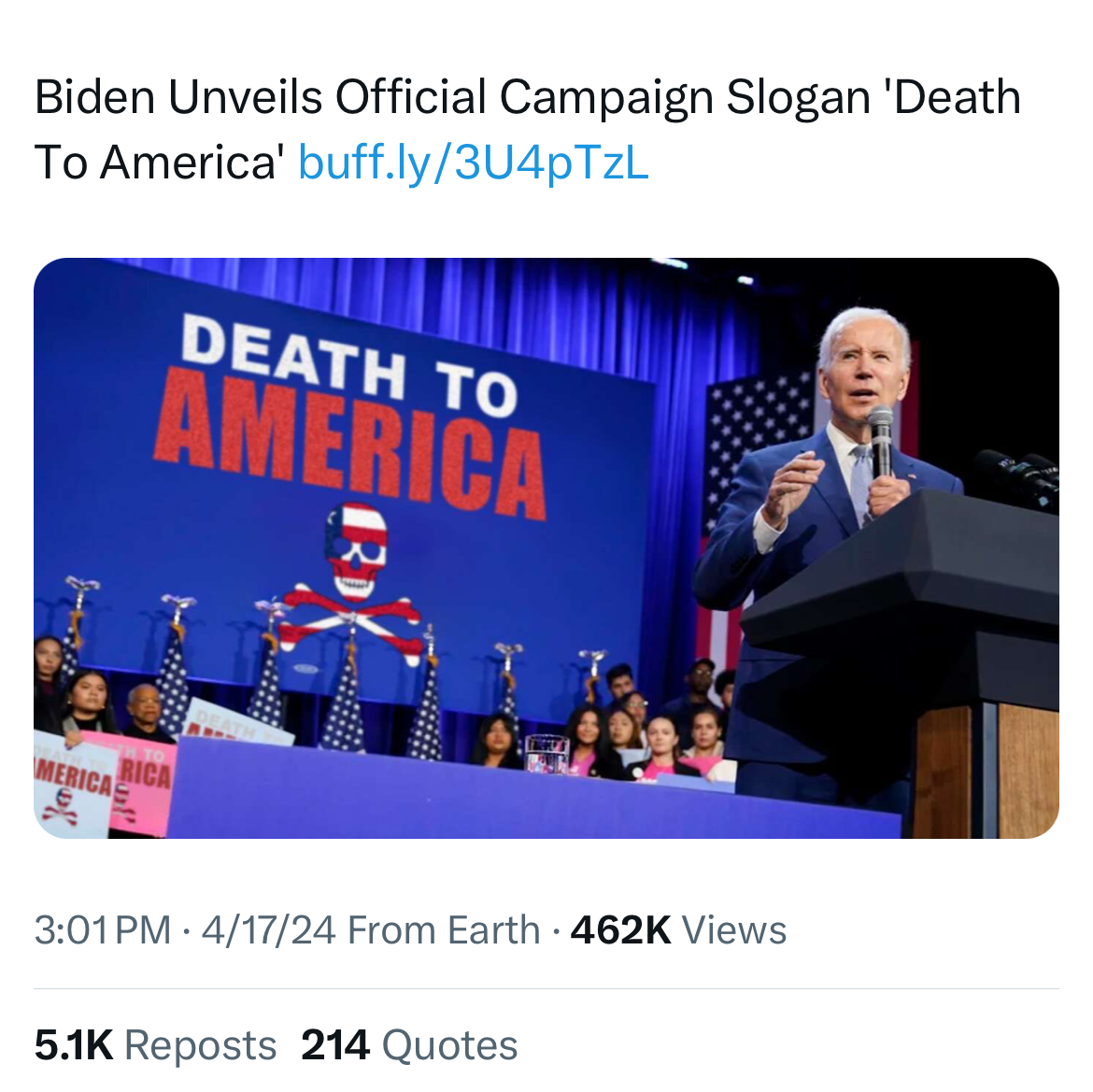Click the 462K view count number
The width and height of the screenshot is (1093, 1092).
[x=620, y=930]
